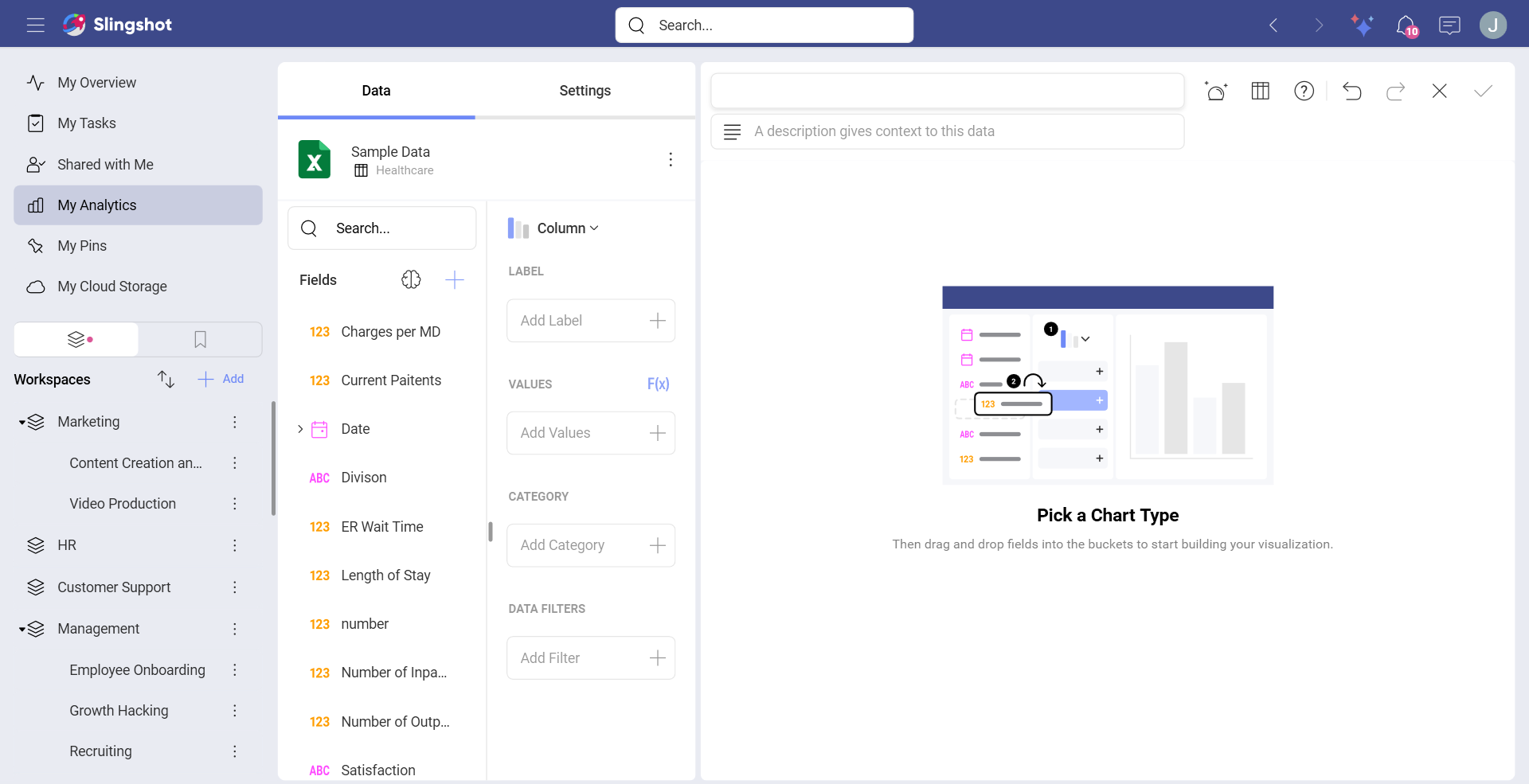1529x784 pixels.
Task: Close the visualization editor with X
Action: click(1439, 91)
